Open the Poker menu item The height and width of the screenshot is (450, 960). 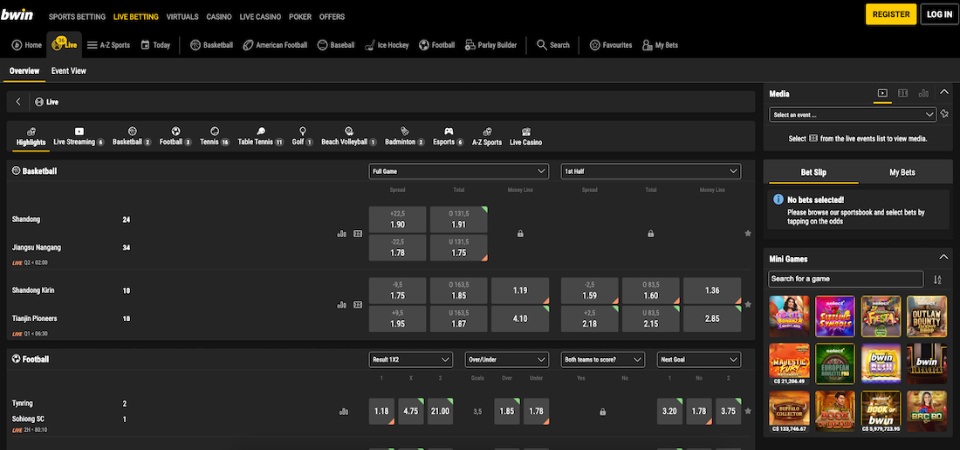(300, 17)
